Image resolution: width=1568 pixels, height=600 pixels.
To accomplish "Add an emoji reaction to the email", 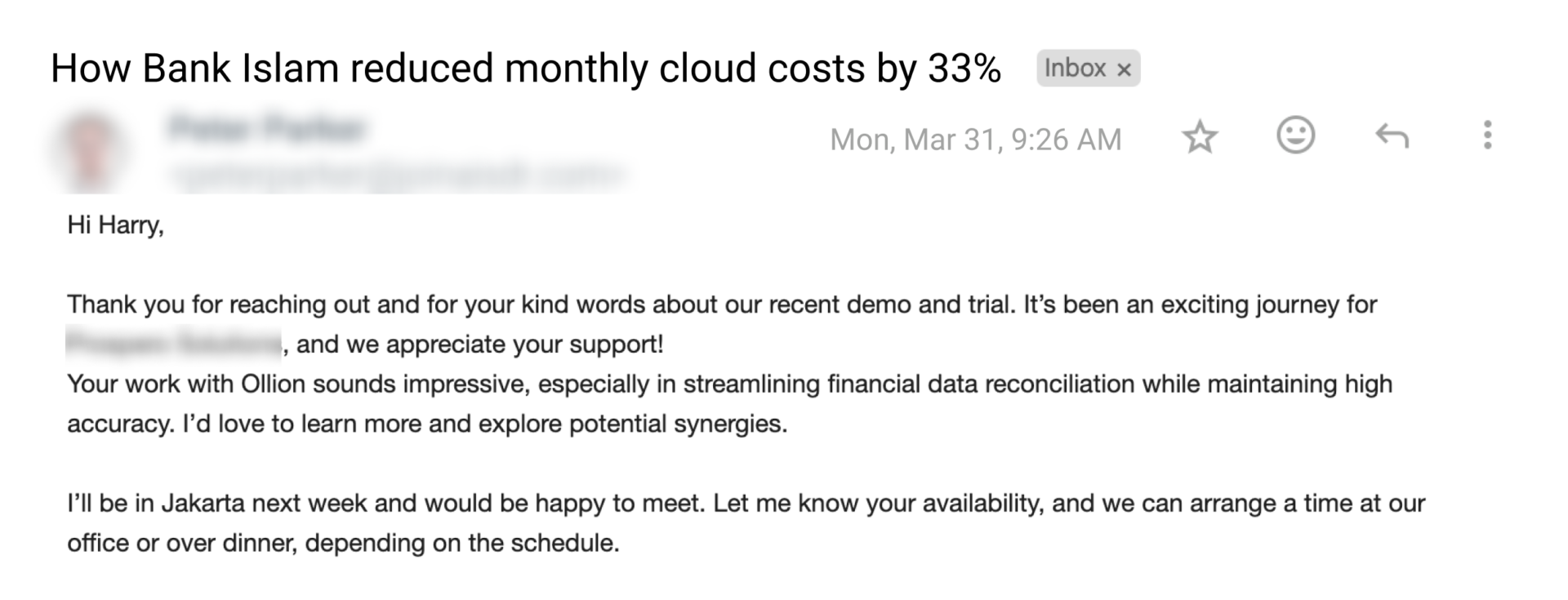I will (x=1295, y=136).
